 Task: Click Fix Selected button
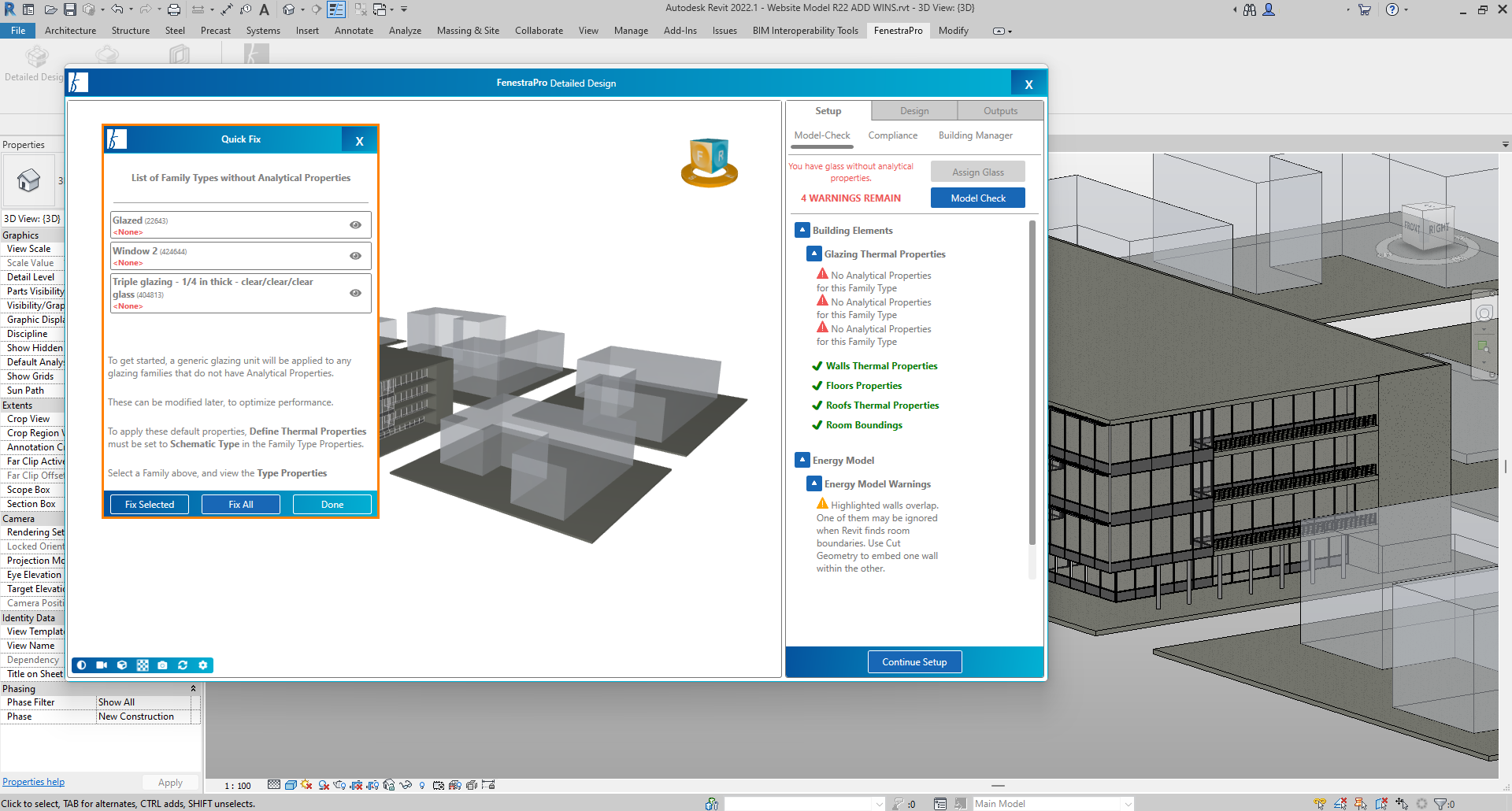tap(150, 505)
